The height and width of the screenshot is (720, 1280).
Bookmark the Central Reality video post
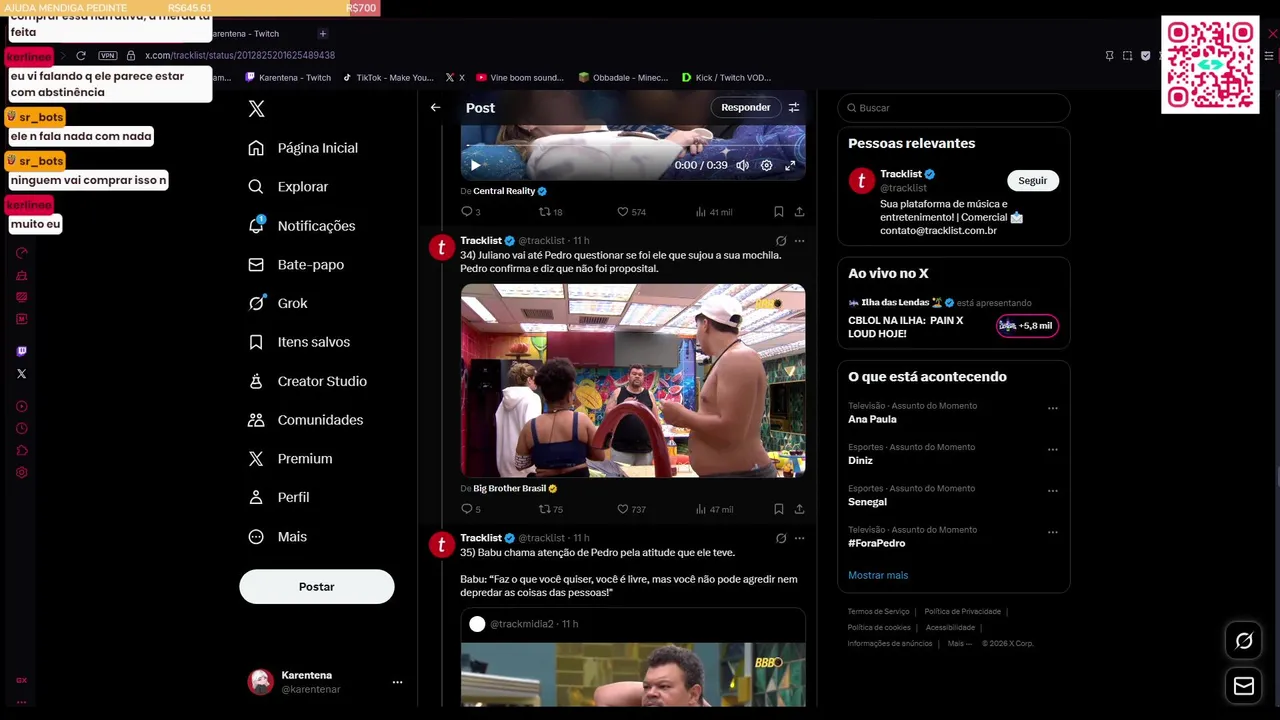[x=778, y=212]
